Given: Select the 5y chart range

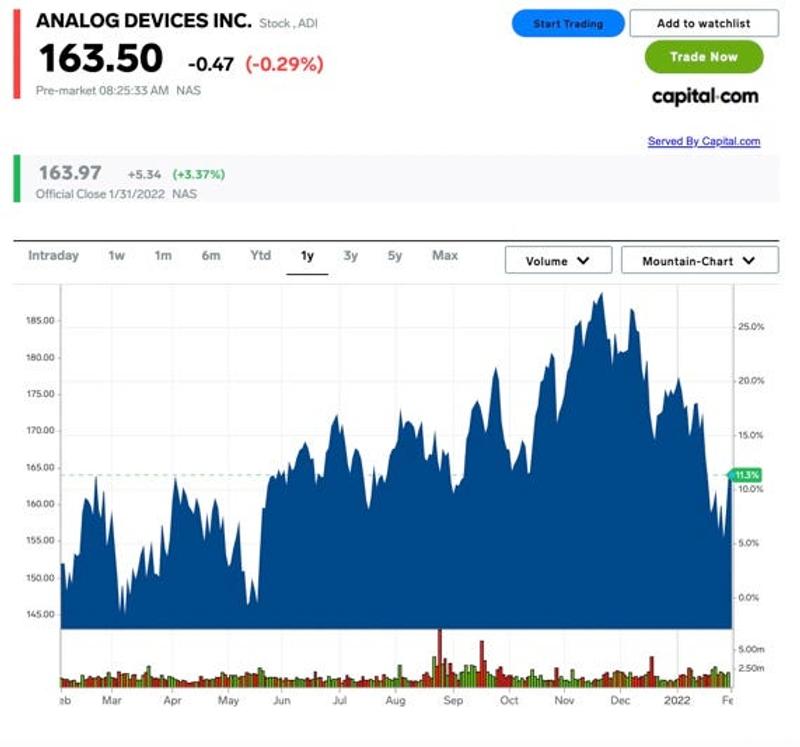Looking at the screenshot, I should point(395,256).
